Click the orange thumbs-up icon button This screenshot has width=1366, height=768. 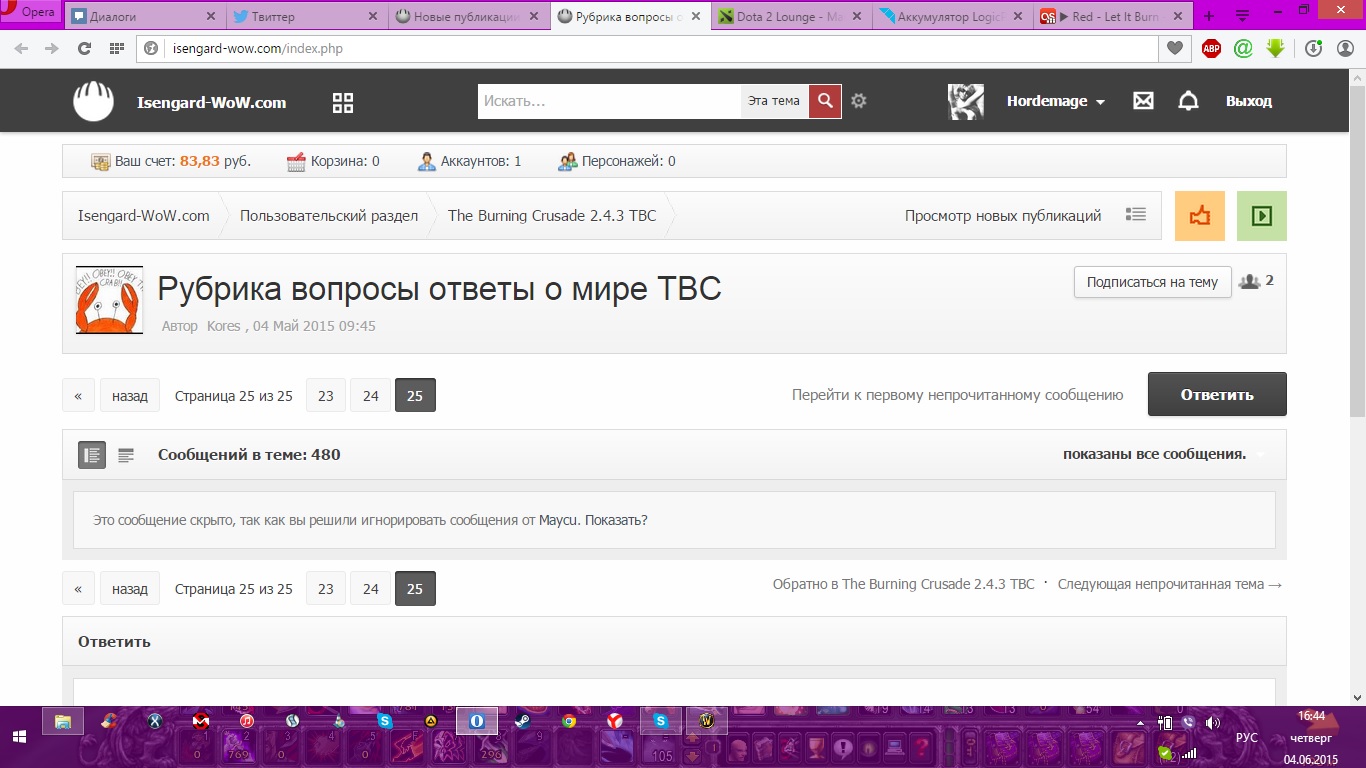coord(1200,216)
